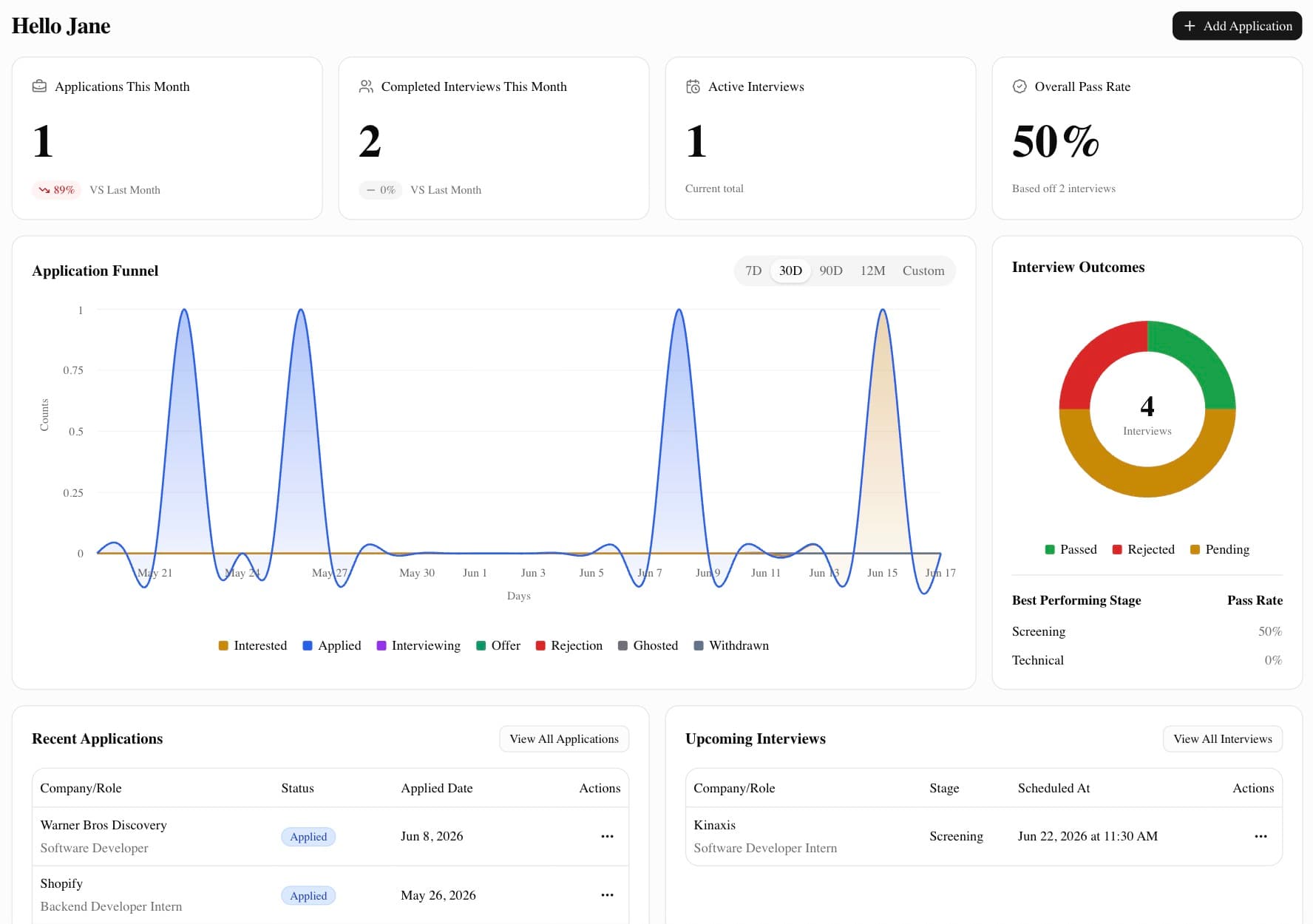Click the May 26, 2026 applied date
This screenshot has width=1313, height=924.
(438, 895)
